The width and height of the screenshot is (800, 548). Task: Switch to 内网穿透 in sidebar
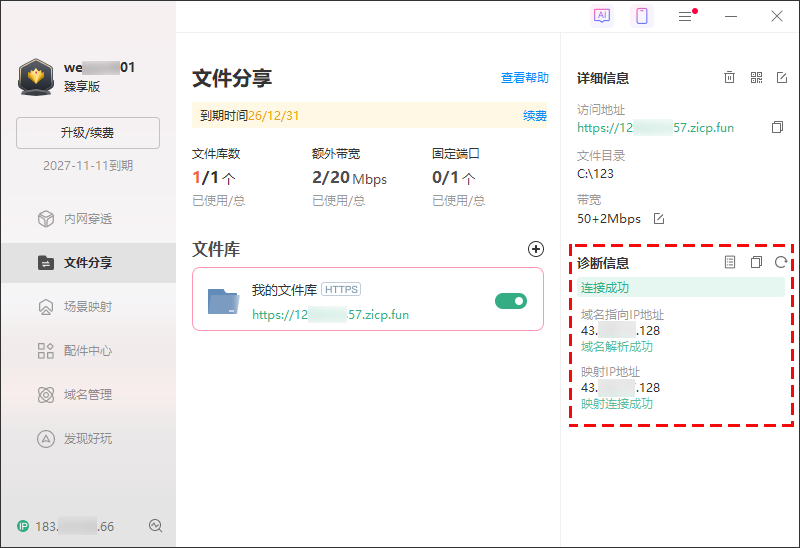click(x=88, y=219)
